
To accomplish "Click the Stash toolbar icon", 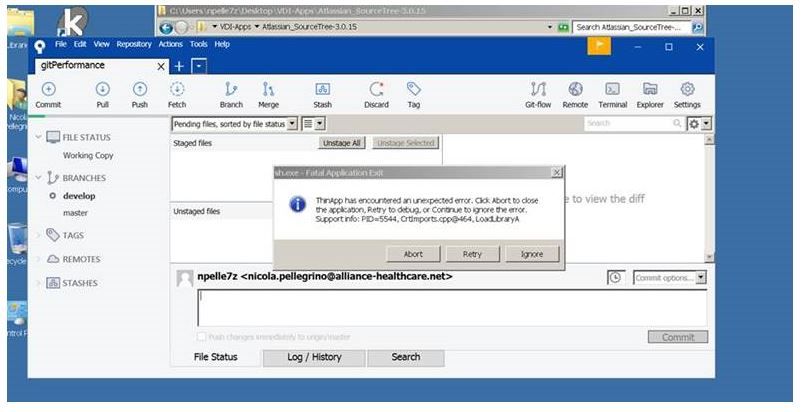I will (x=322, y=90).
